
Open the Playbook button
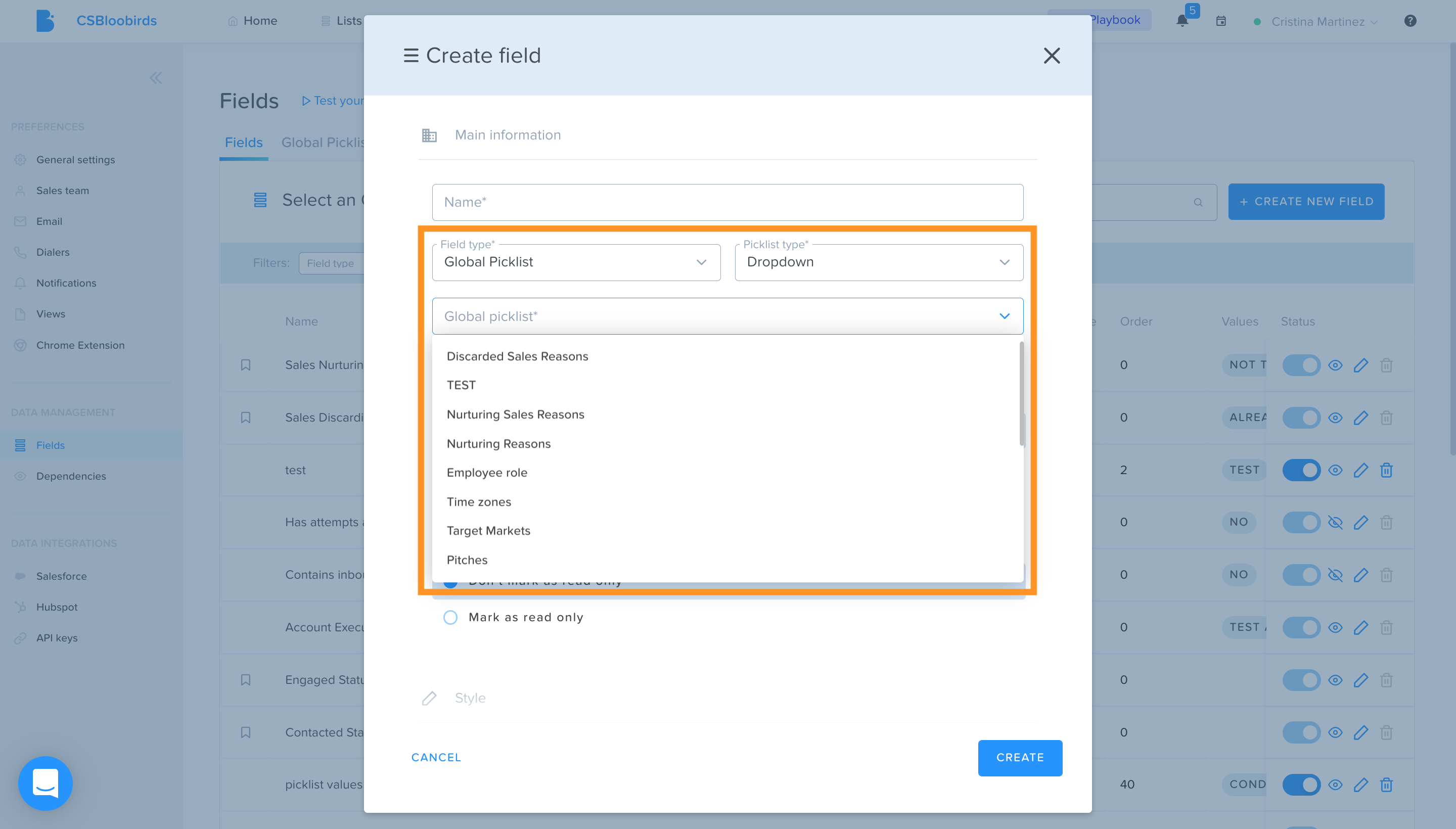click(1120, 20)
